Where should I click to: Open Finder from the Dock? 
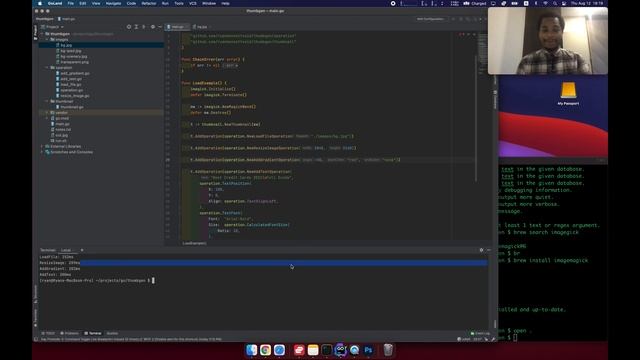tap(251, 350)
